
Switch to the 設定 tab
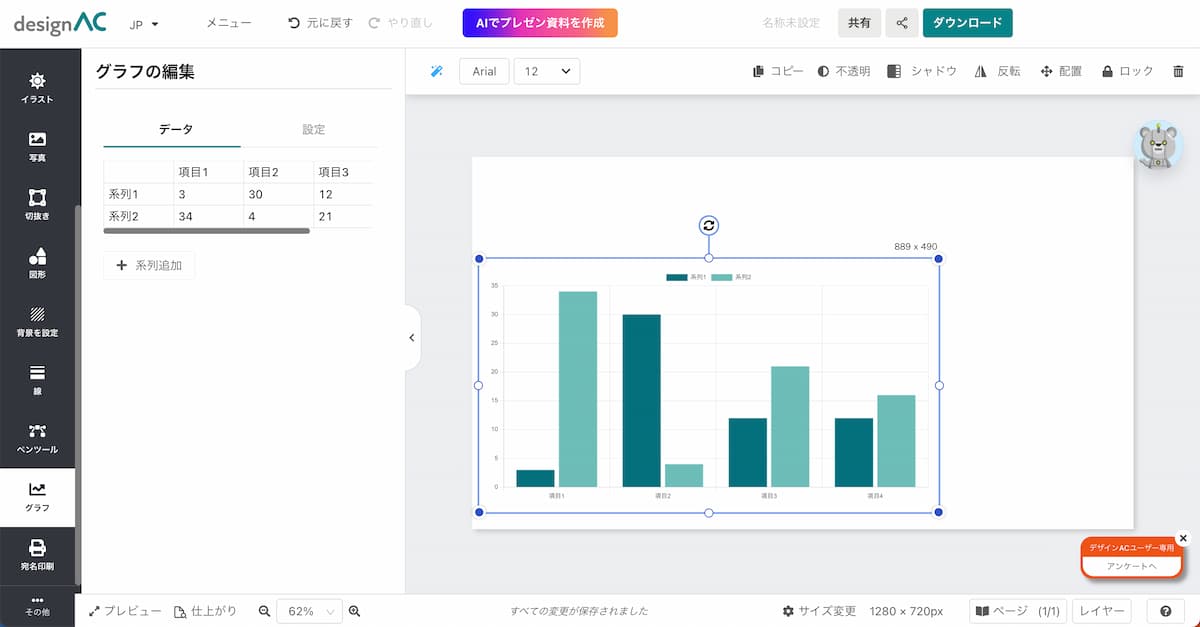pyautogui.click(x=313, y=130)
